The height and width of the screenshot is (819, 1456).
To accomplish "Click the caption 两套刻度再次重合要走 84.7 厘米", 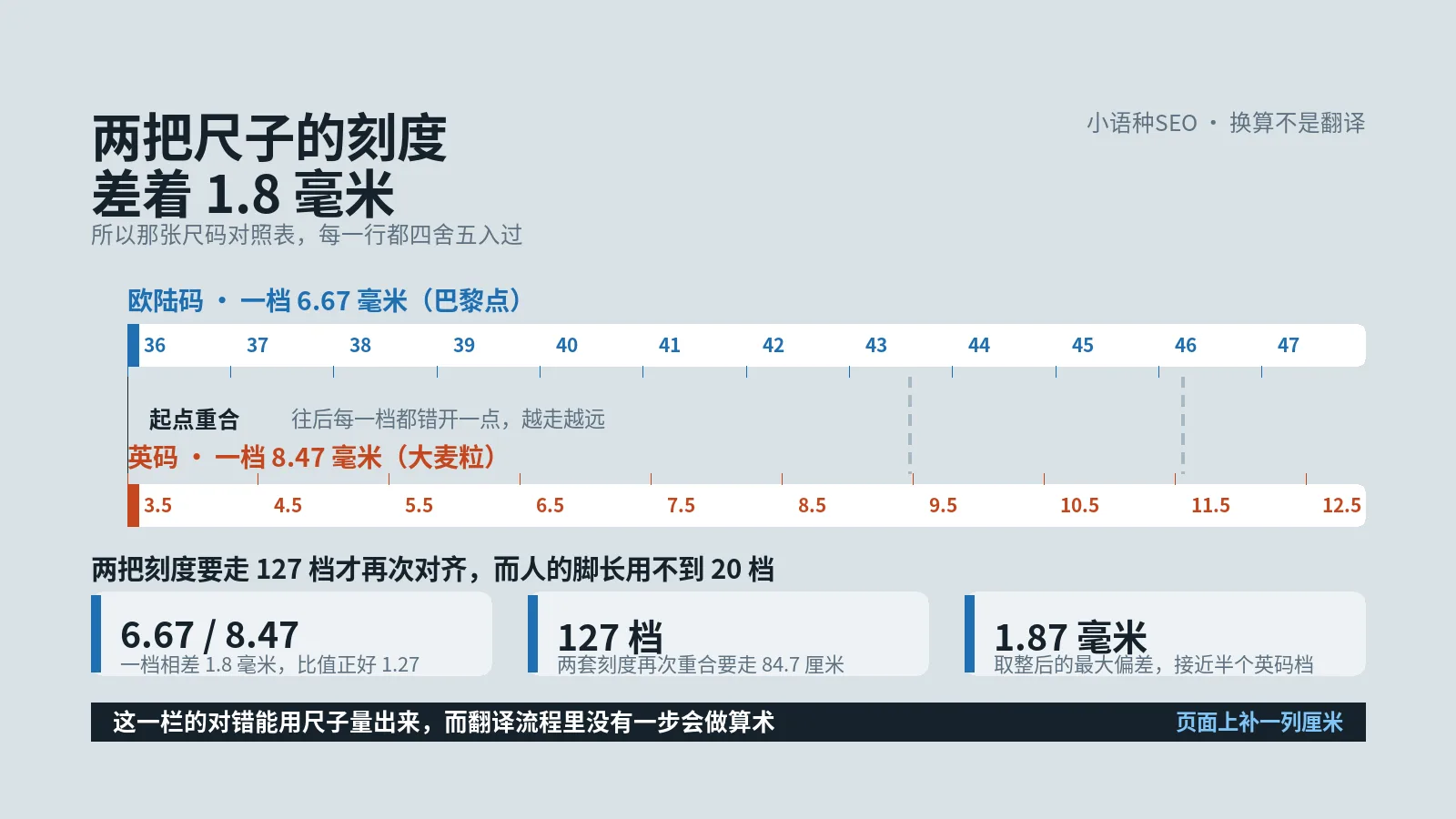I will pos(701,664).
